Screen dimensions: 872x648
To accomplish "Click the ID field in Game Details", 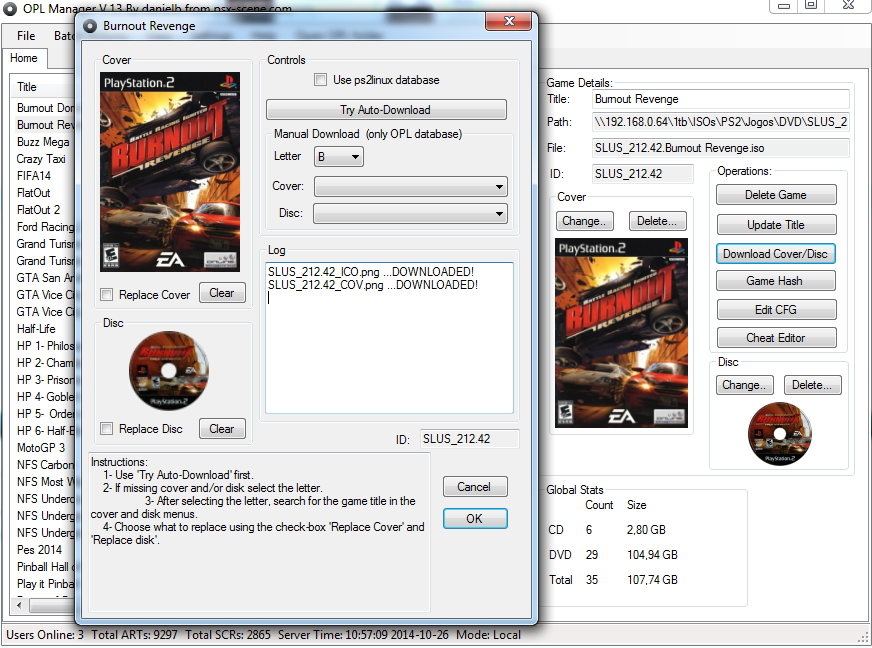I will tap(643, 174).
